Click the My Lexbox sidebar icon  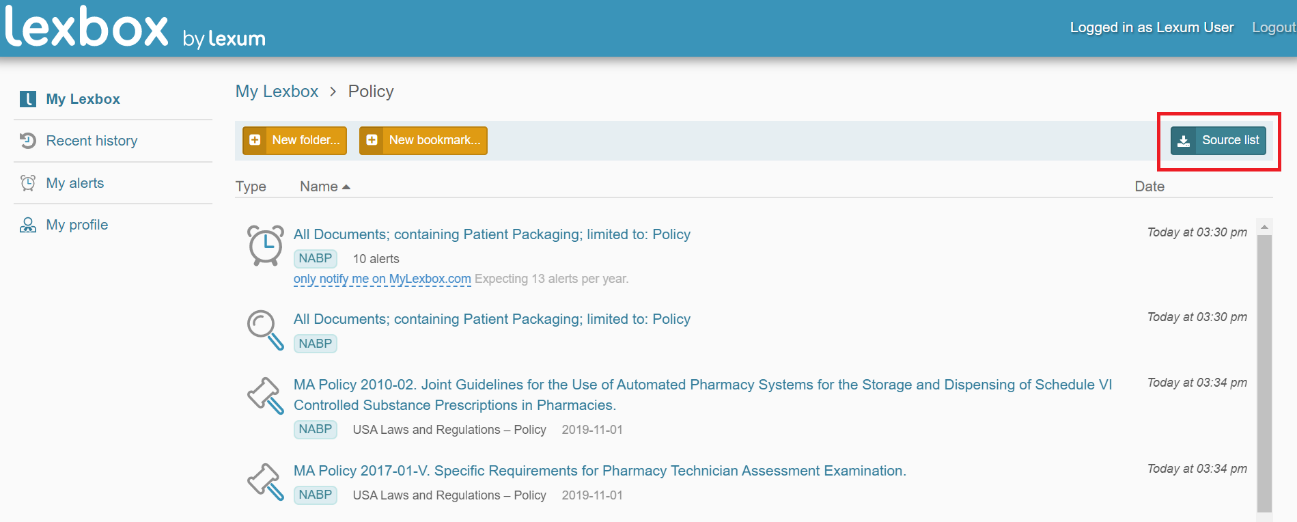28,99
